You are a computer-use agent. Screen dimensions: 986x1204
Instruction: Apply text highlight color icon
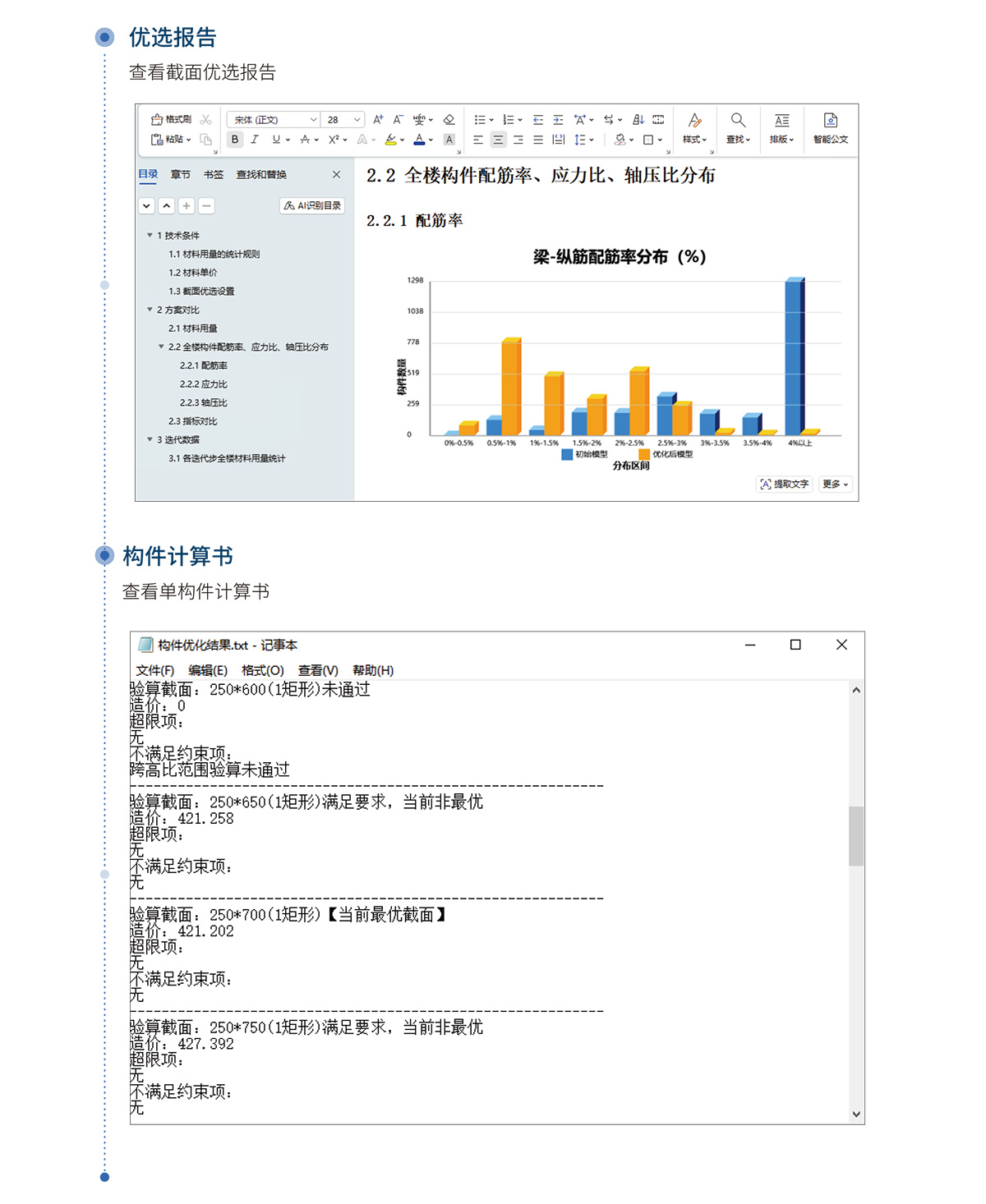coord(391,140)
